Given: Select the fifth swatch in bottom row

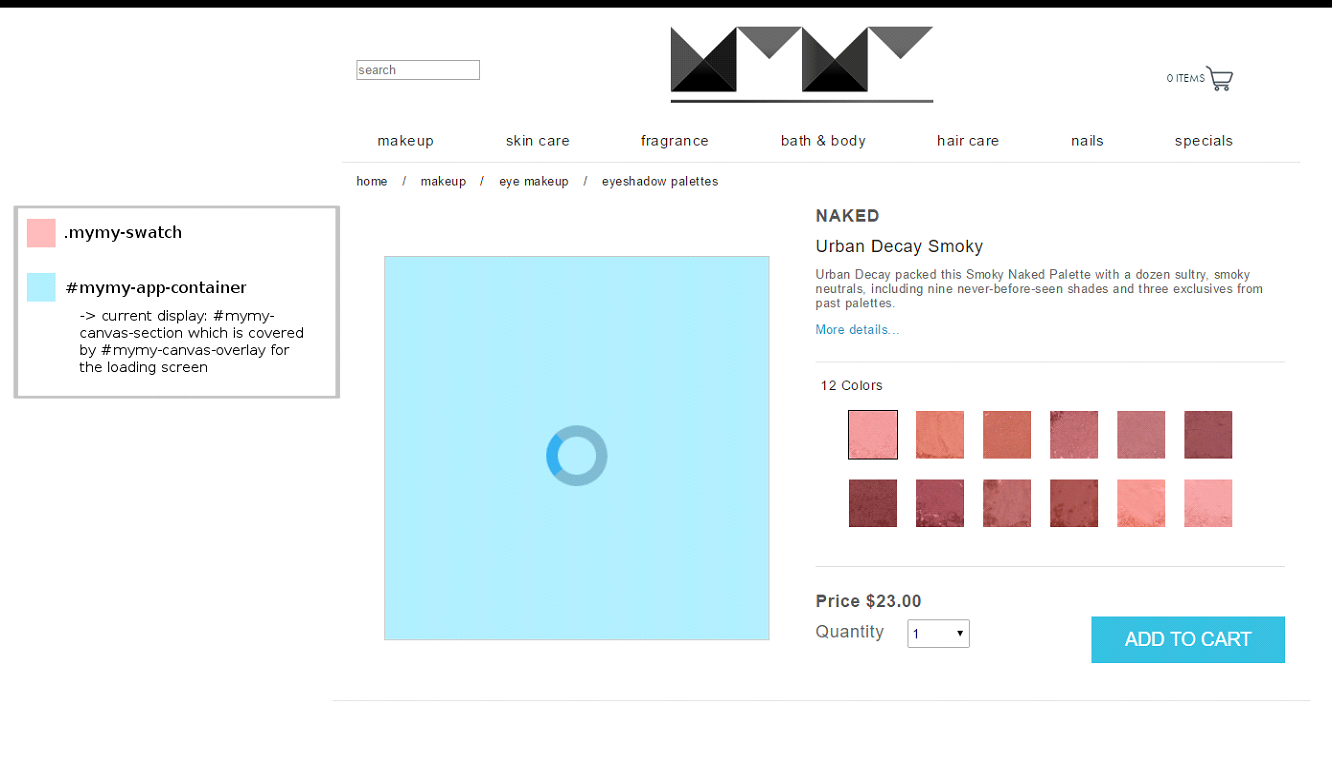Looking at the screenshot, I should coord(1141,503).
